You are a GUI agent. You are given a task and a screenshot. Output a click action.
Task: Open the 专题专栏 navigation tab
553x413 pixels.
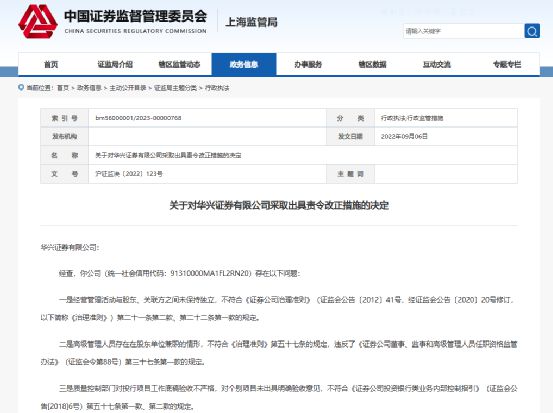click(x=507, y=64)
